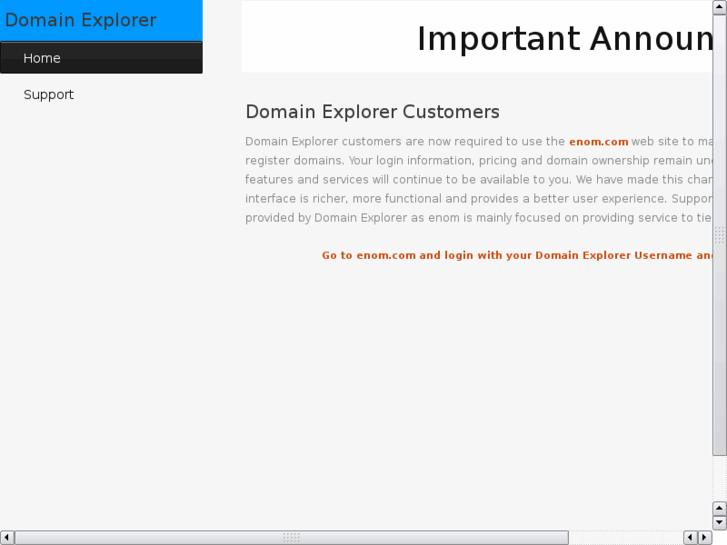
Task: Follow the enom.com link in the paragraph
Action: [x=599, y=141]
